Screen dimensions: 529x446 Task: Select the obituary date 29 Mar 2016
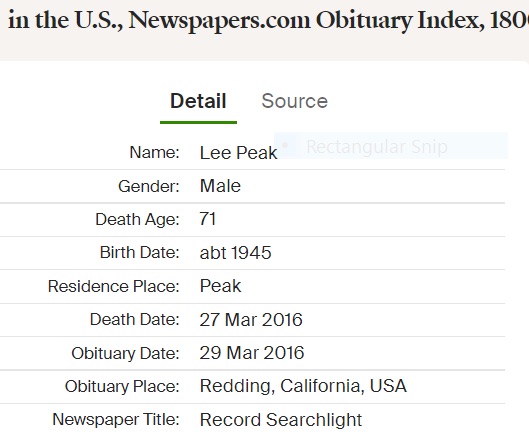[252, 353]
